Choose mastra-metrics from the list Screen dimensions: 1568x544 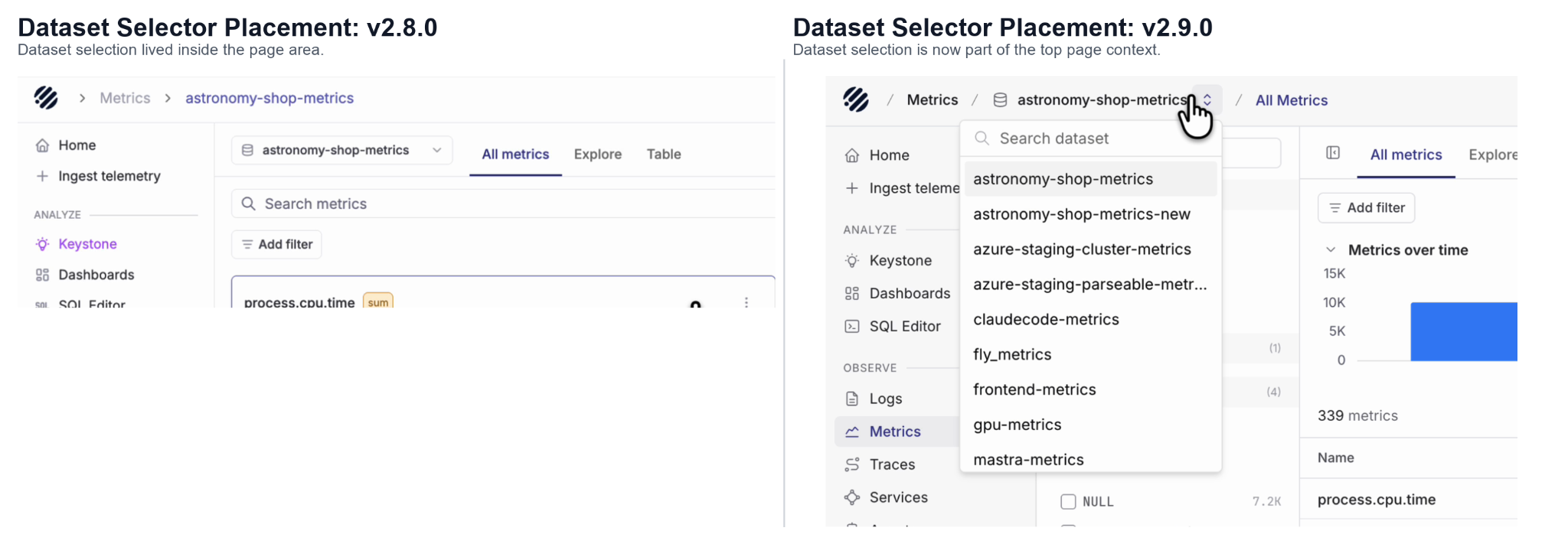1090,460
